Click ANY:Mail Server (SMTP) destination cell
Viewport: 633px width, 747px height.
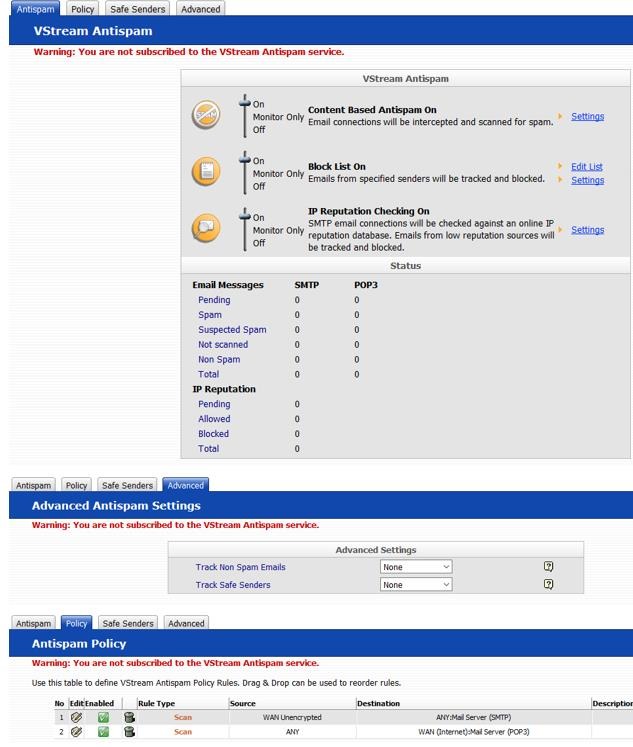[x=473, y=717]
